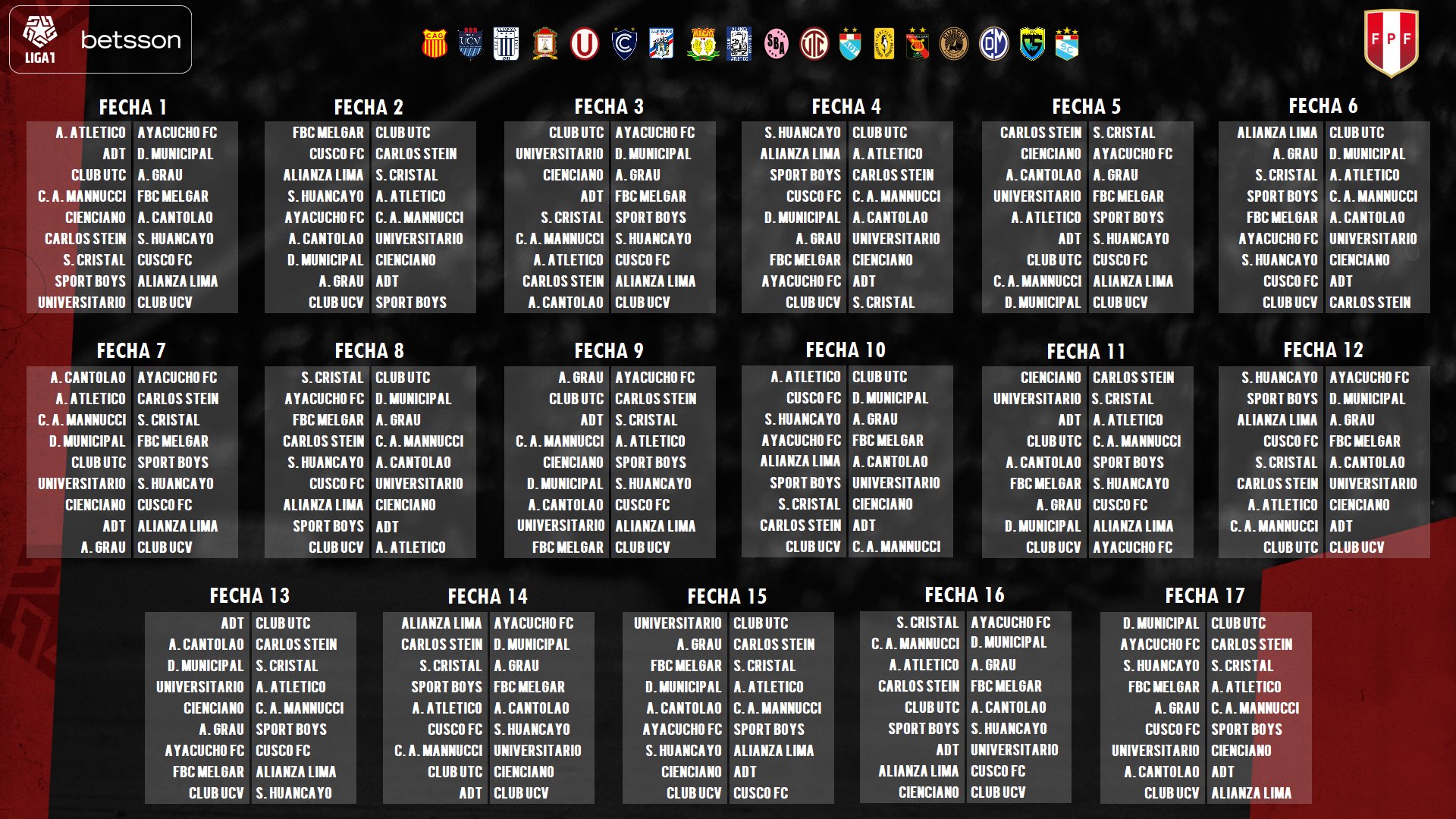Click the UTC club crest
Viewport: 1456px width, 819px height.
coord(814,45)
